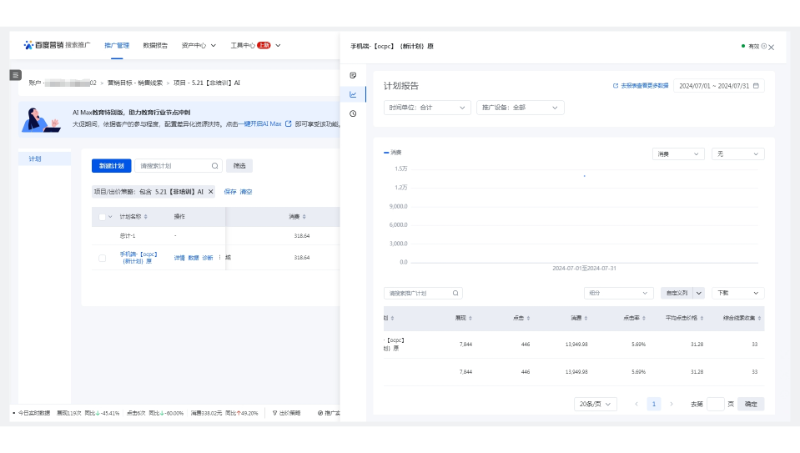Viewport: 800px width, 453px height.
Task: Click the 新建计划 button
Action: coord(111,166)
